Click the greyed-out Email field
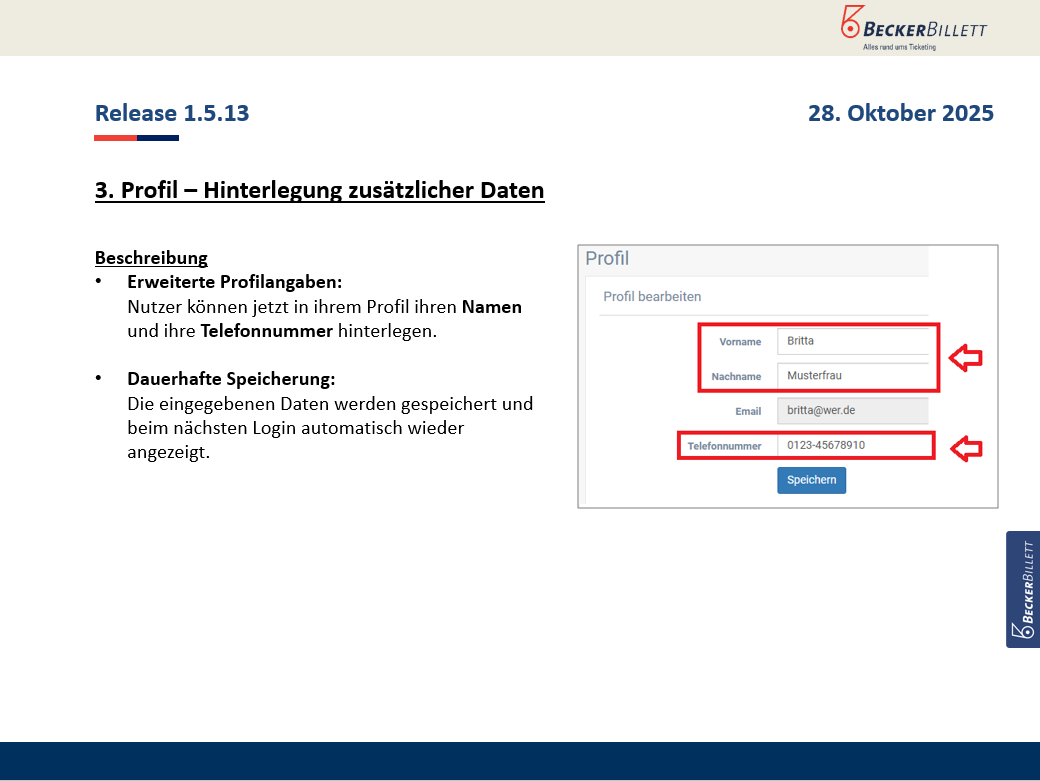The height and width of the screenshot is (781, 1040). [x=851, y=411]
